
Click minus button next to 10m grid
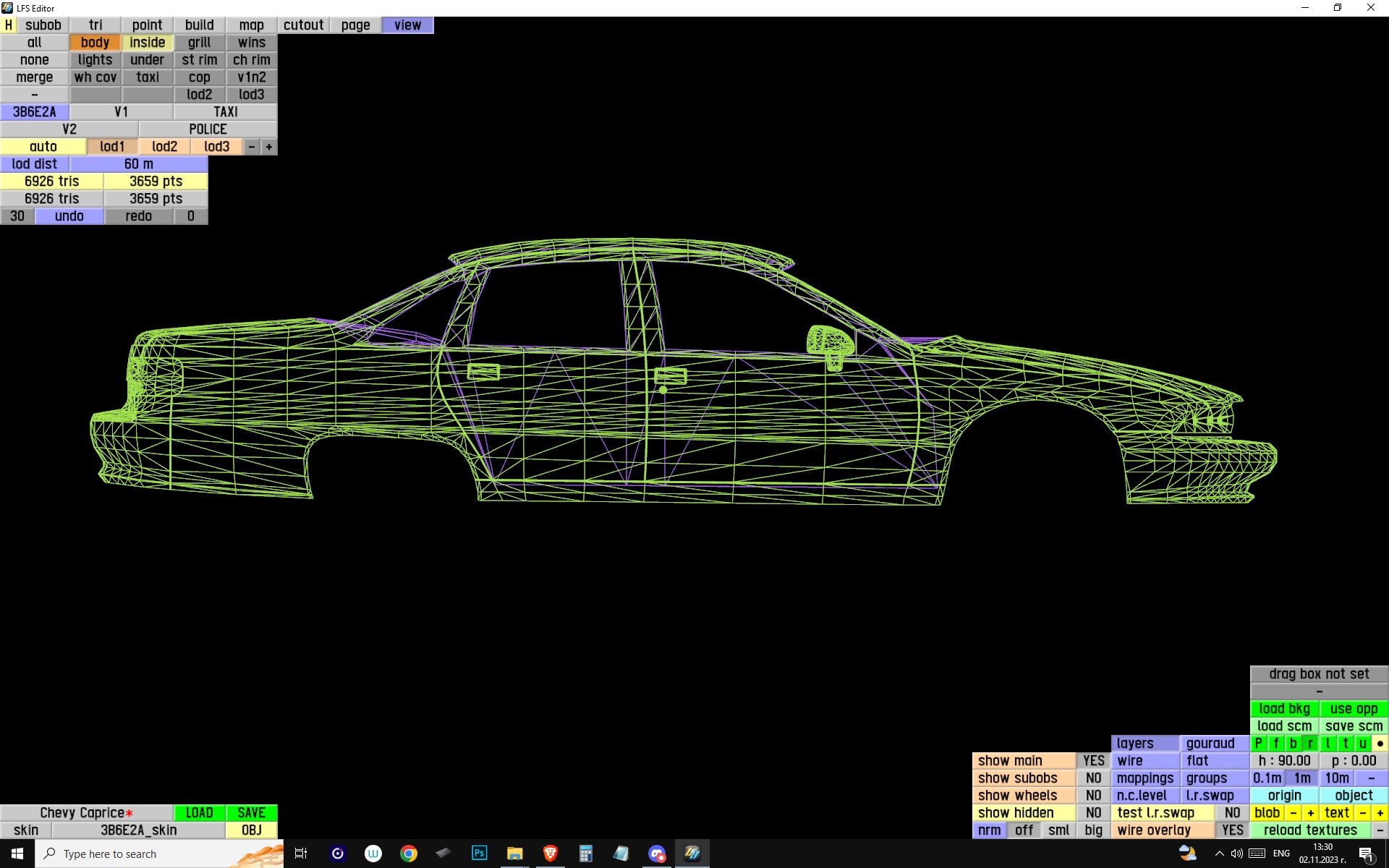click(x=1371, y=778)
